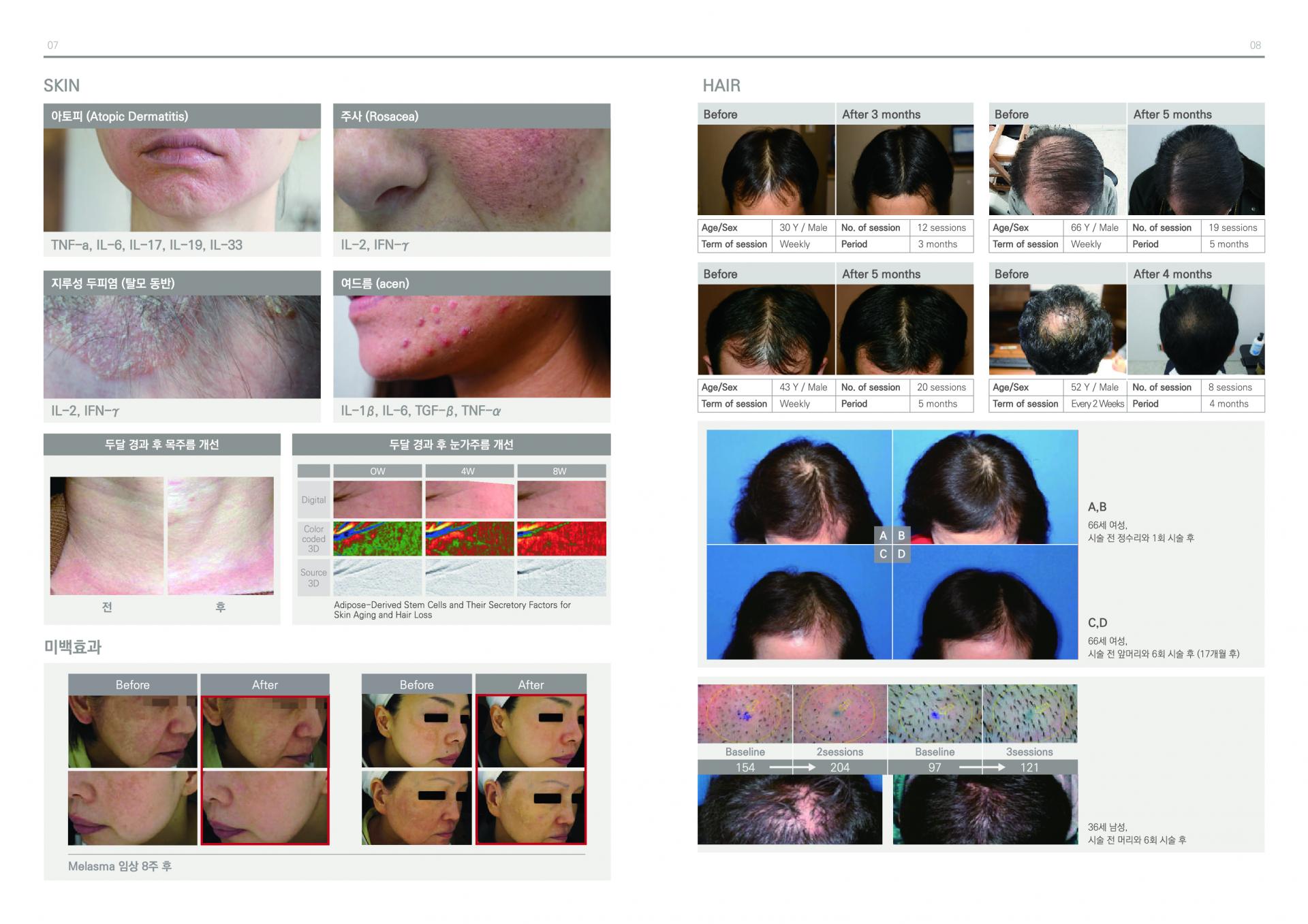Screen dimensions: 1308x924
Task: Click the 8W color coded 3D image
Action: pos(561,539)
